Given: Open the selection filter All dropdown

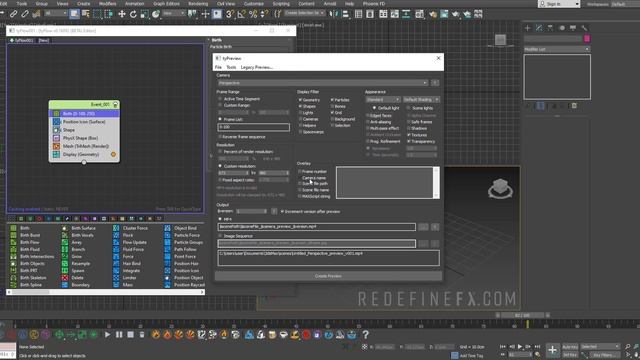Looking at the screenshot, I should click(56, 13).
